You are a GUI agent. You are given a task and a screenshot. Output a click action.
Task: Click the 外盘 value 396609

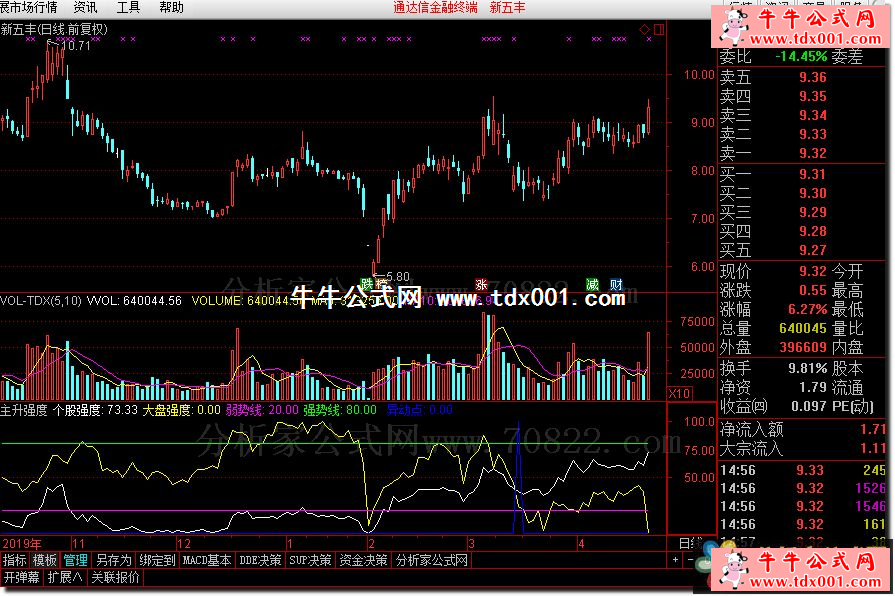tap(803, 347)
